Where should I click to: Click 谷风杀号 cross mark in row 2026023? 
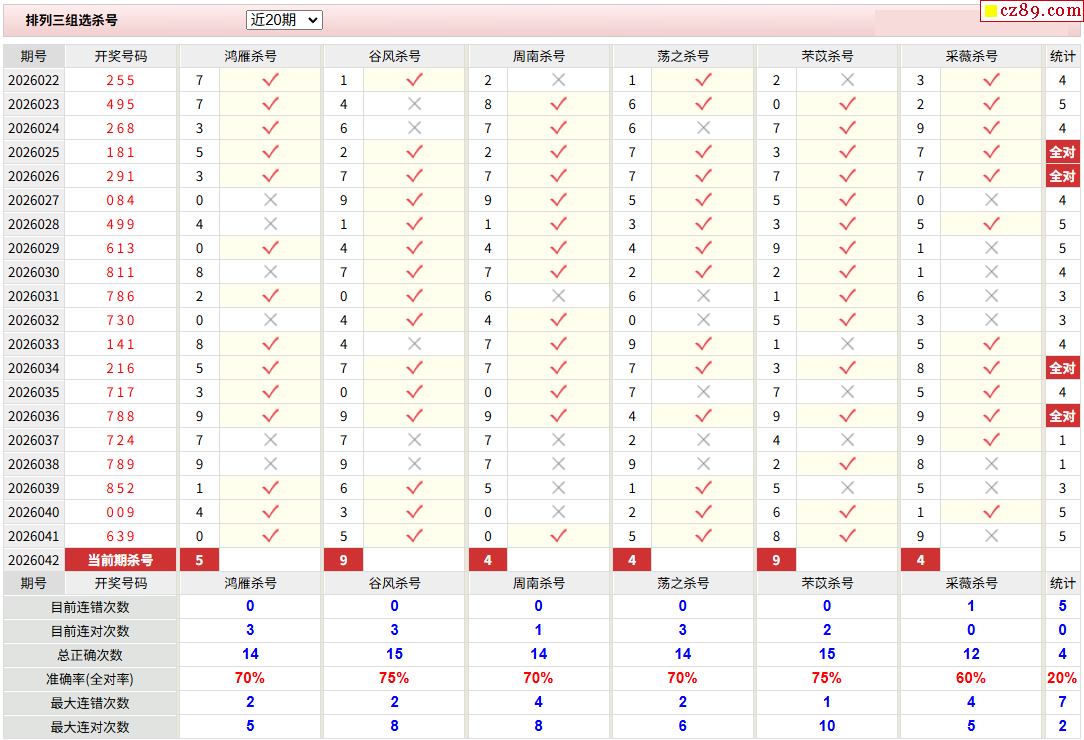point(414,104)
